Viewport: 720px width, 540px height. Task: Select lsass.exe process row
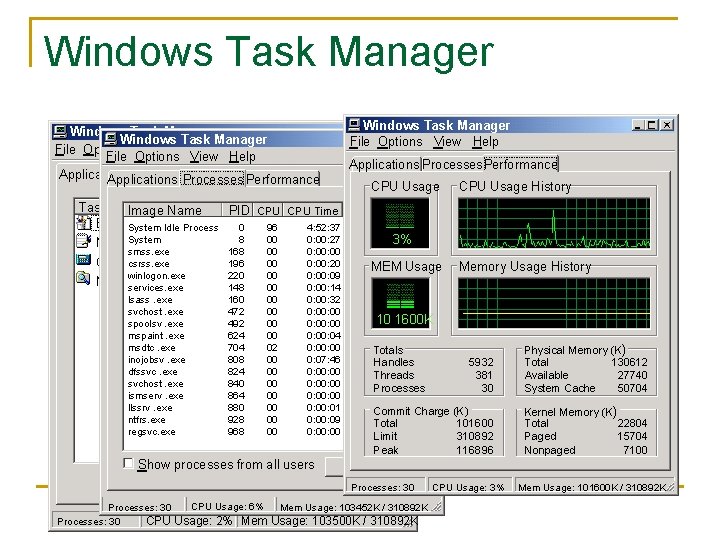(233, 299)
